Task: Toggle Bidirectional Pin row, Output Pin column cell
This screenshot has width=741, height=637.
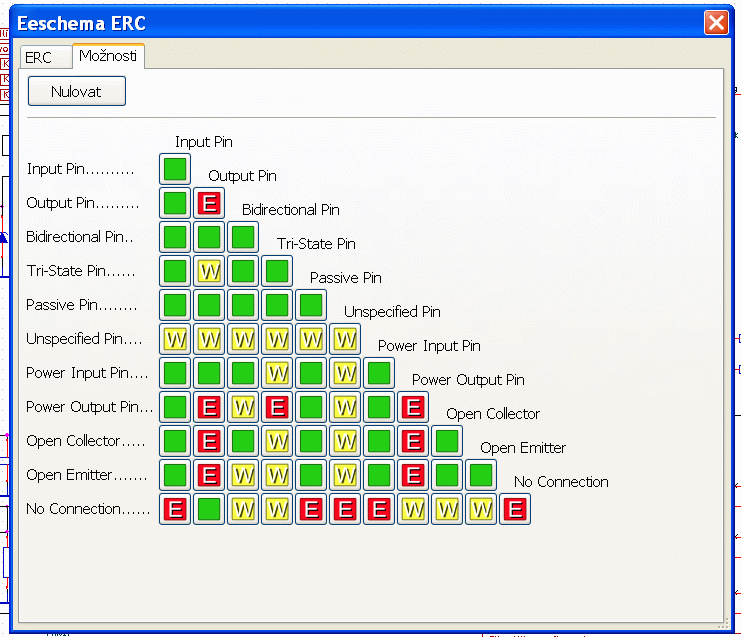Action: coord(209,237)
